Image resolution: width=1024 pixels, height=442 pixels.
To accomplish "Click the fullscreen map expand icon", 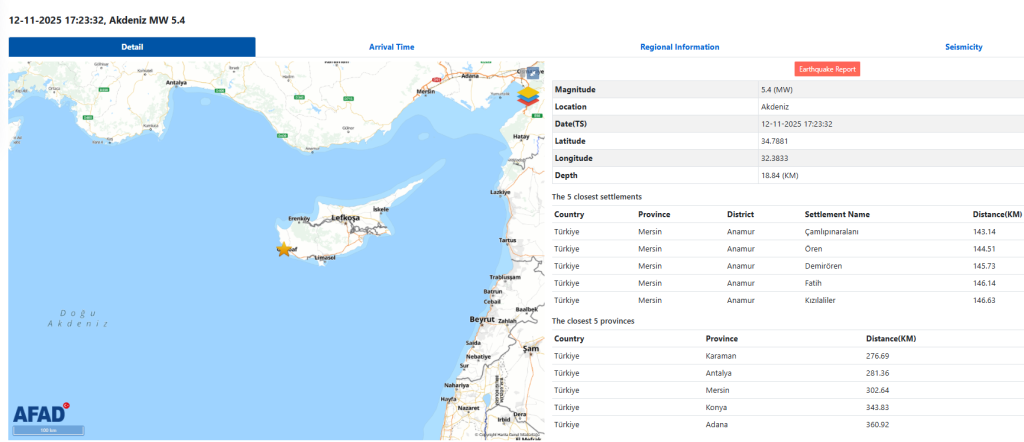I will (x=534, y=72).
